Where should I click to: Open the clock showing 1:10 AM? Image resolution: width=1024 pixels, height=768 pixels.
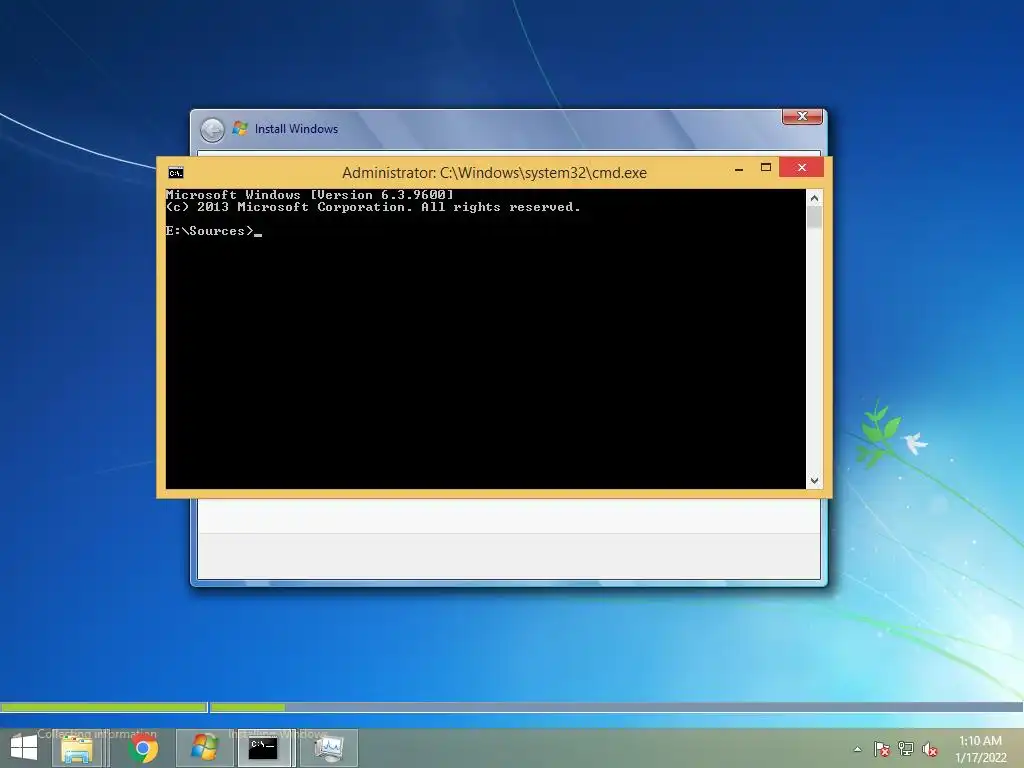tap(980, 749)
